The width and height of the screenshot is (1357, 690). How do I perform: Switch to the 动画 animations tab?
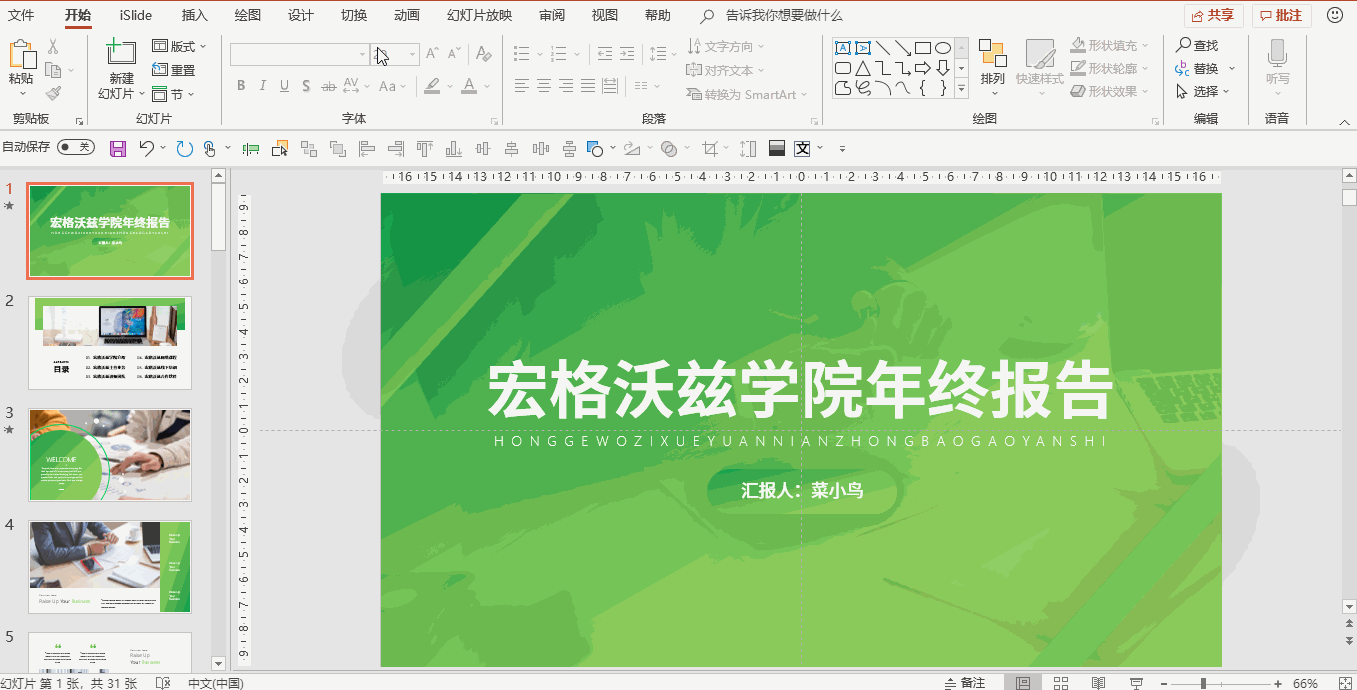(406, 15)
